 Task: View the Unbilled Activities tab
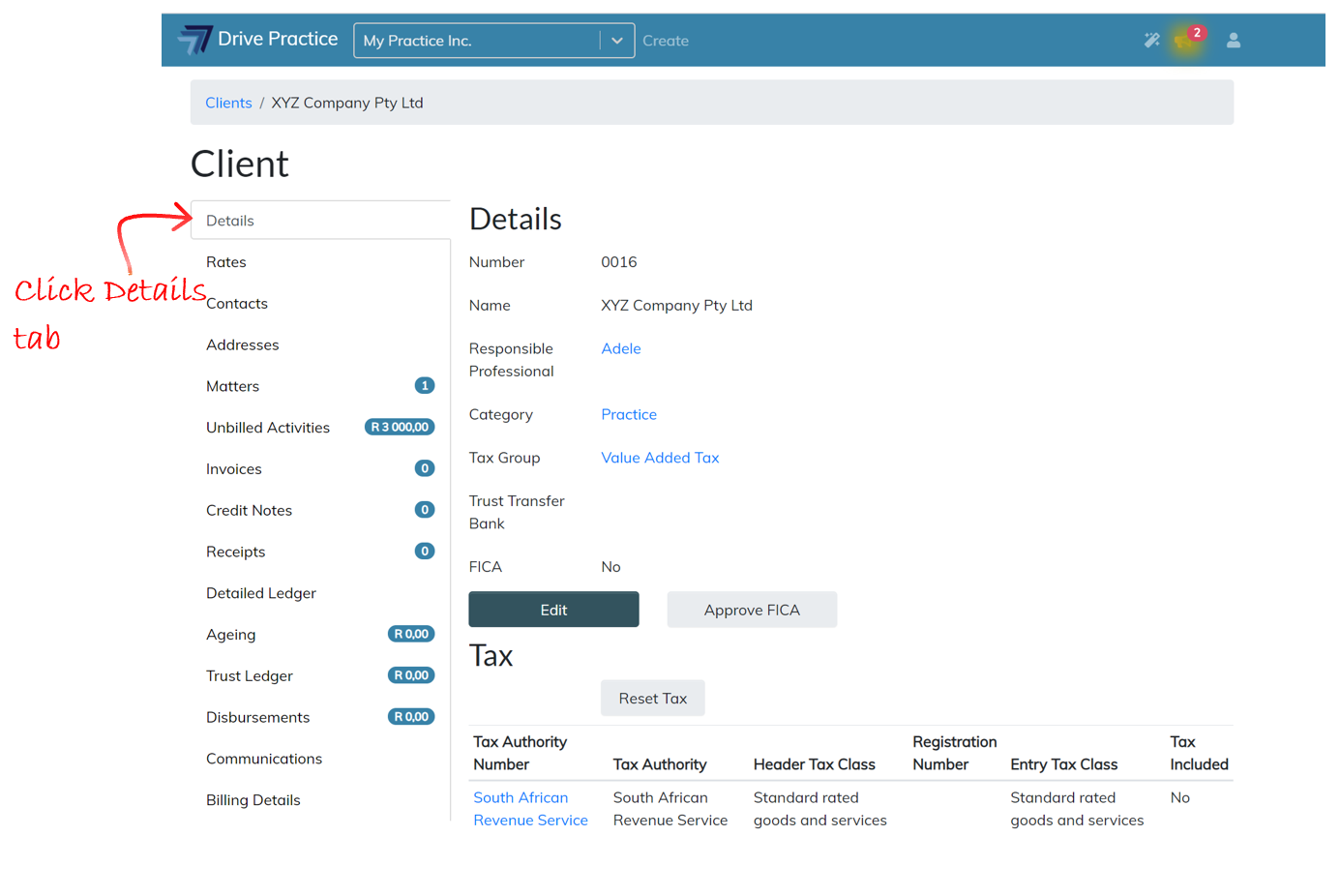coord(268,428)
